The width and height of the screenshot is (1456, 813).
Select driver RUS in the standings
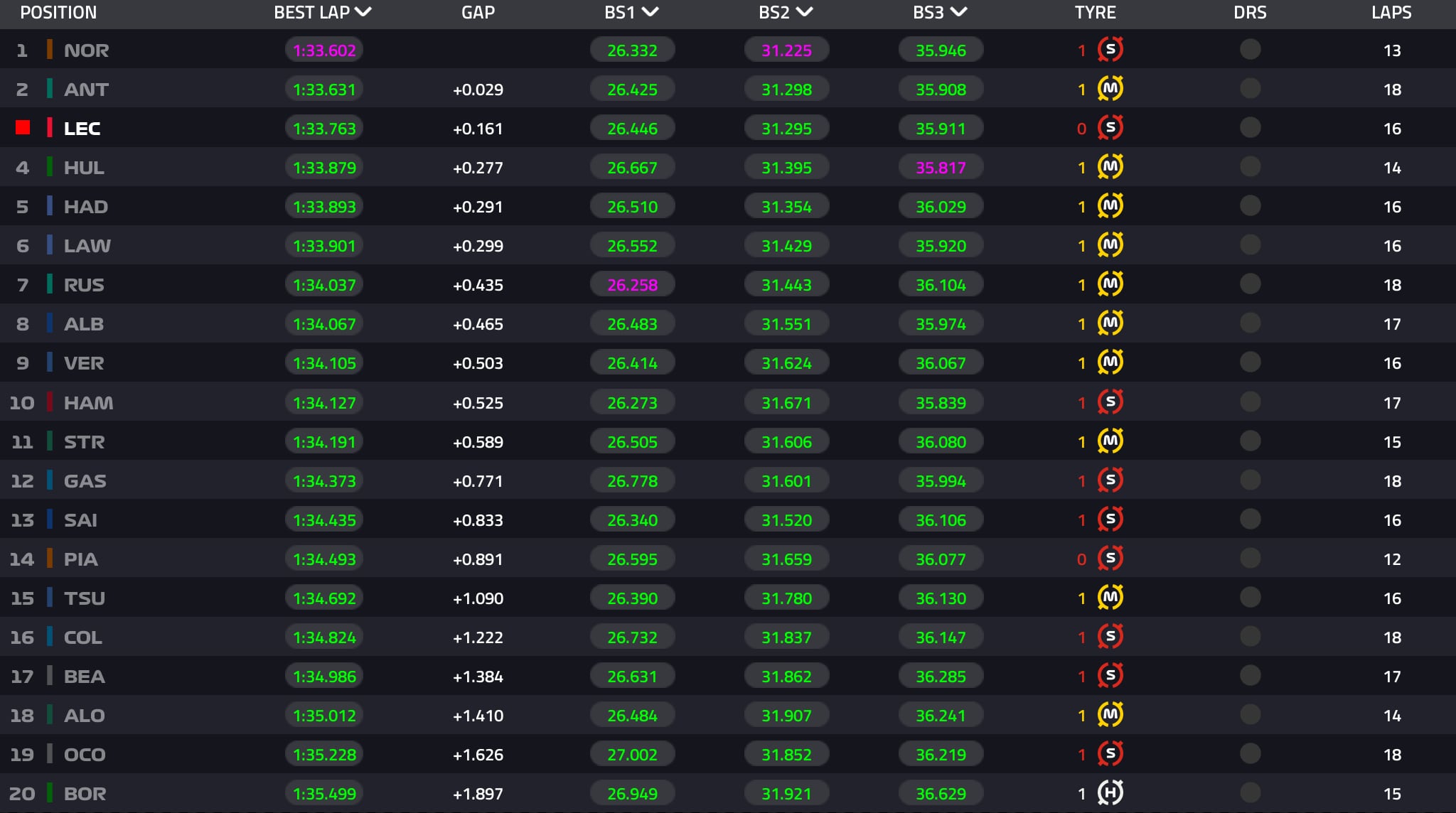(84, 285)
